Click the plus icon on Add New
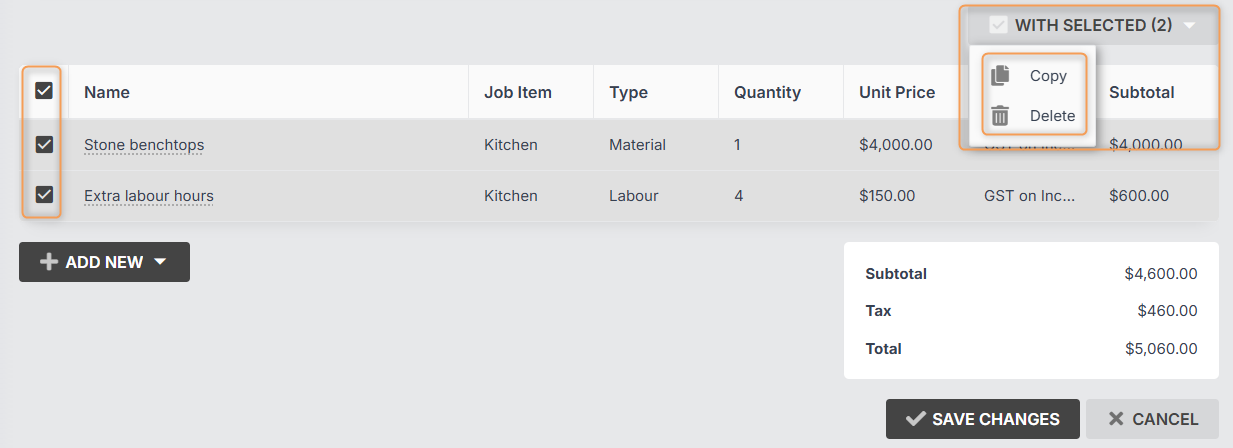The width and height of the screenshot is (1233, 448). [x=48, y=262]
